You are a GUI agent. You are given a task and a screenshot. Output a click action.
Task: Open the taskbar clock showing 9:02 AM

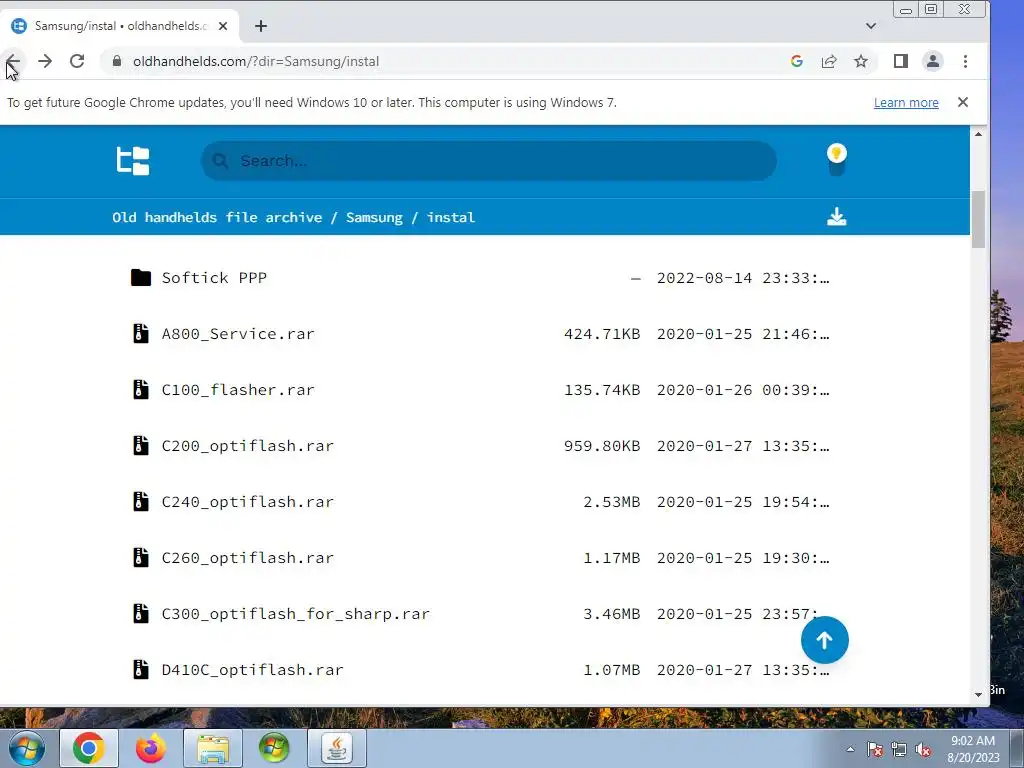(973, 749)
